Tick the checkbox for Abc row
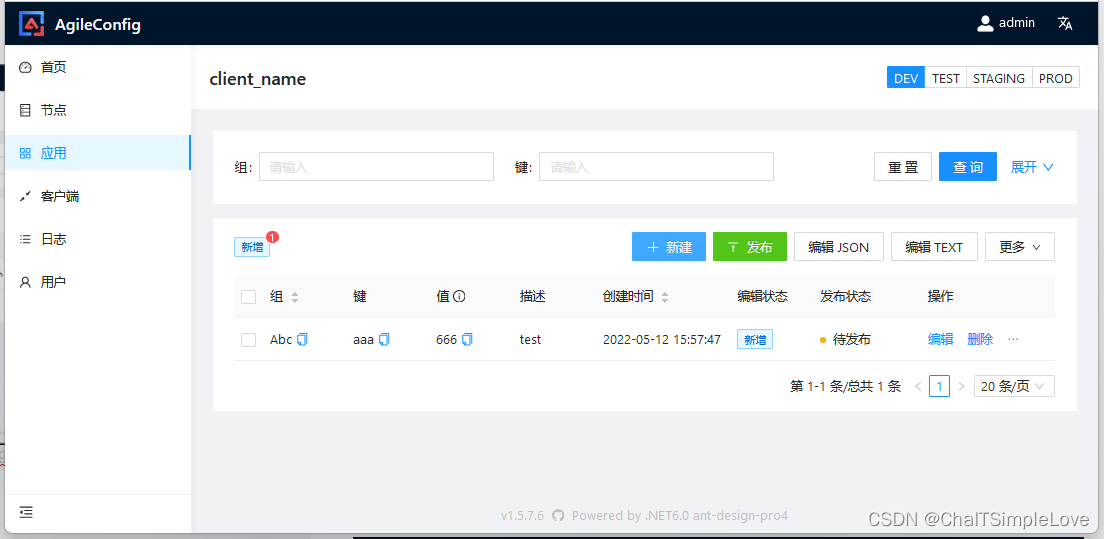This screenshot has width=1104, height=539. coord(248,340)
